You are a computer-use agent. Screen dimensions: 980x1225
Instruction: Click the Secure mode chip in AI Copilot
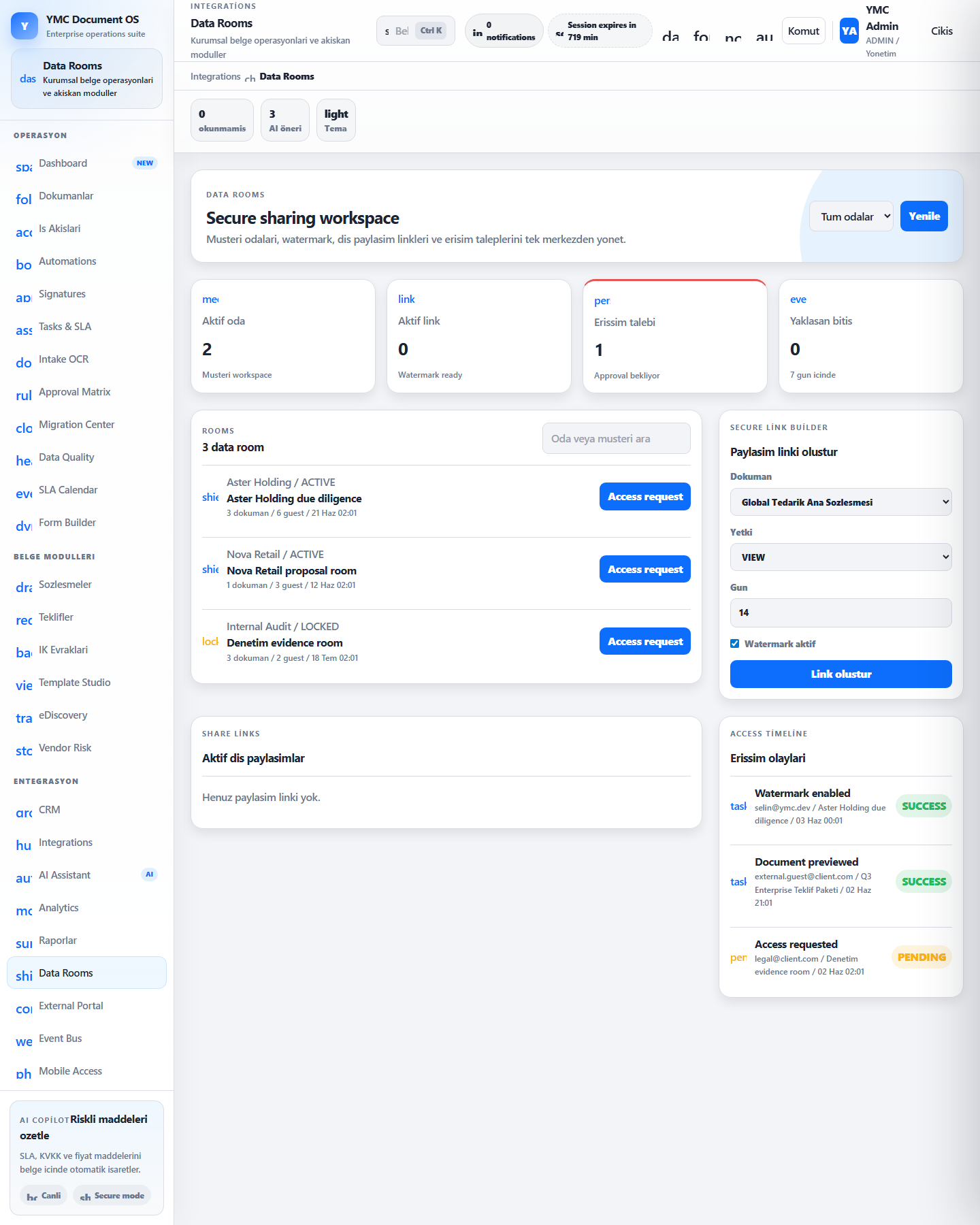pyautogui.click(x=112, y=1196)
